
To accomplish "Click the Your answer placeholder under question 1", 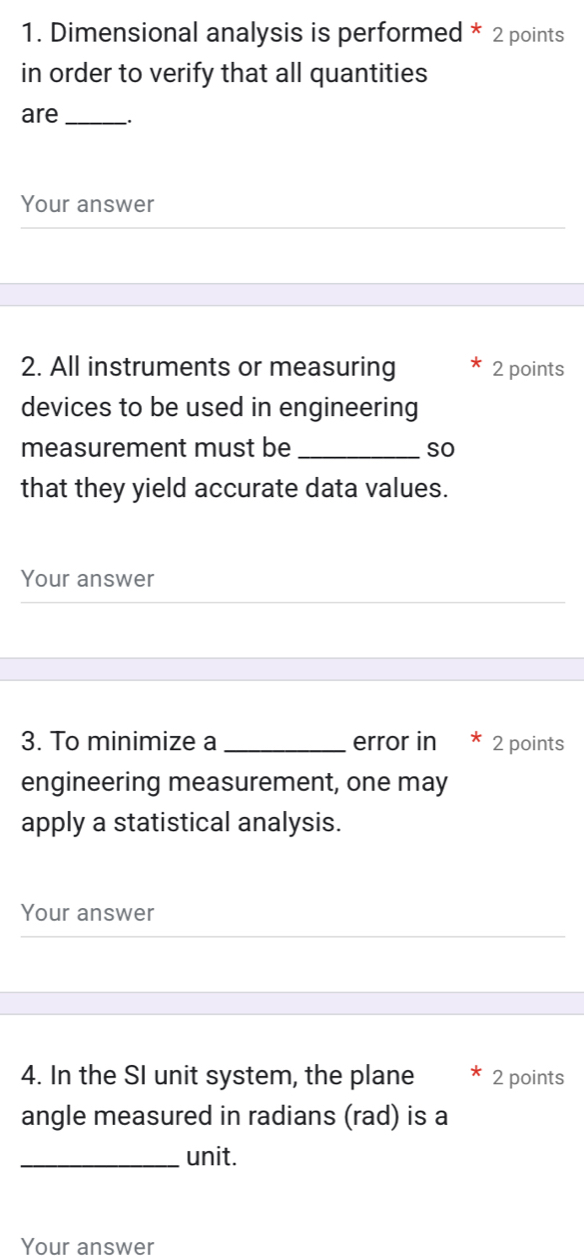I will 86,204.
